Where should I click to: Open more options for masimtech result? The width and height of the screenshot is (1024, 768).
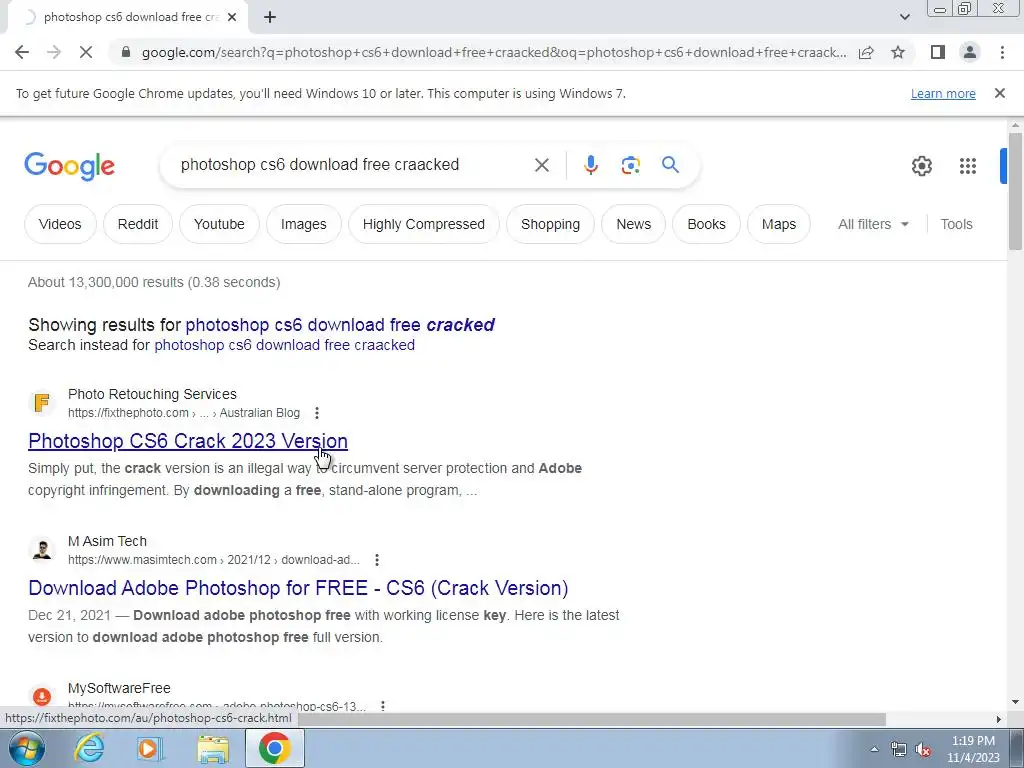coord(377,560)
